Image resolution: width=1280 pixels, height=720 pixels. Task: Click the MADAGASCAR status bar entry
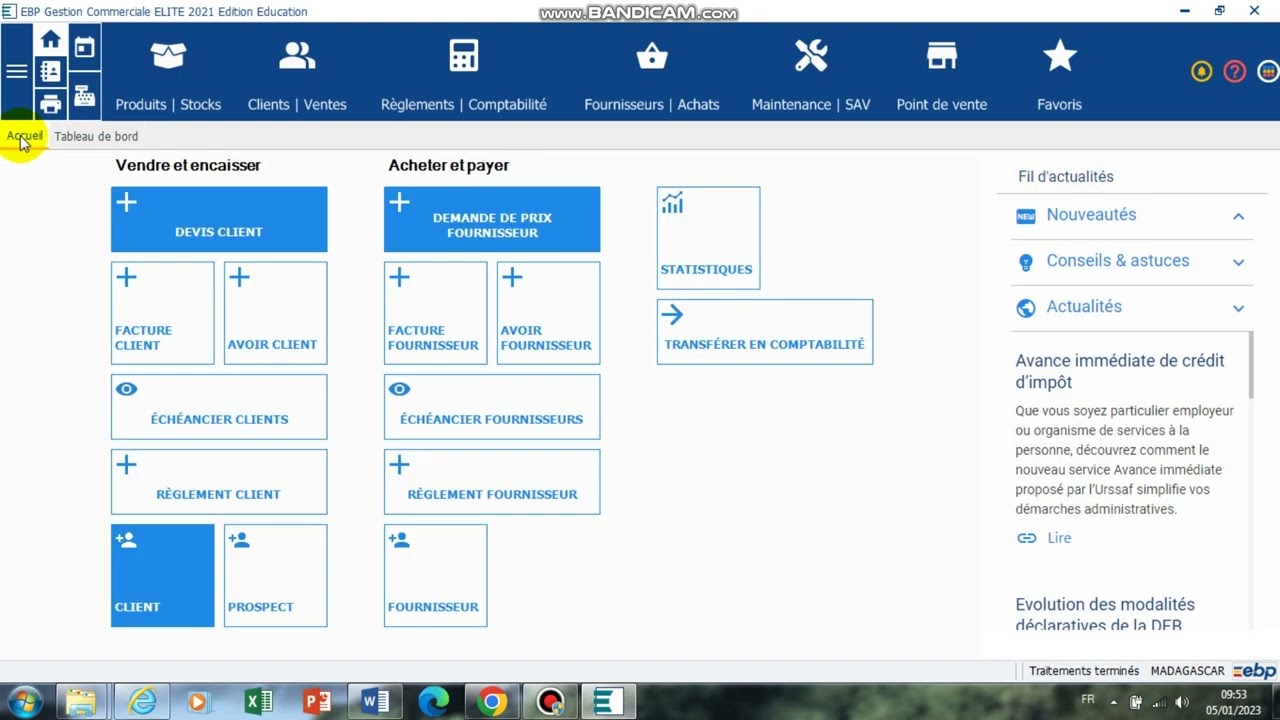[1187, 671]
